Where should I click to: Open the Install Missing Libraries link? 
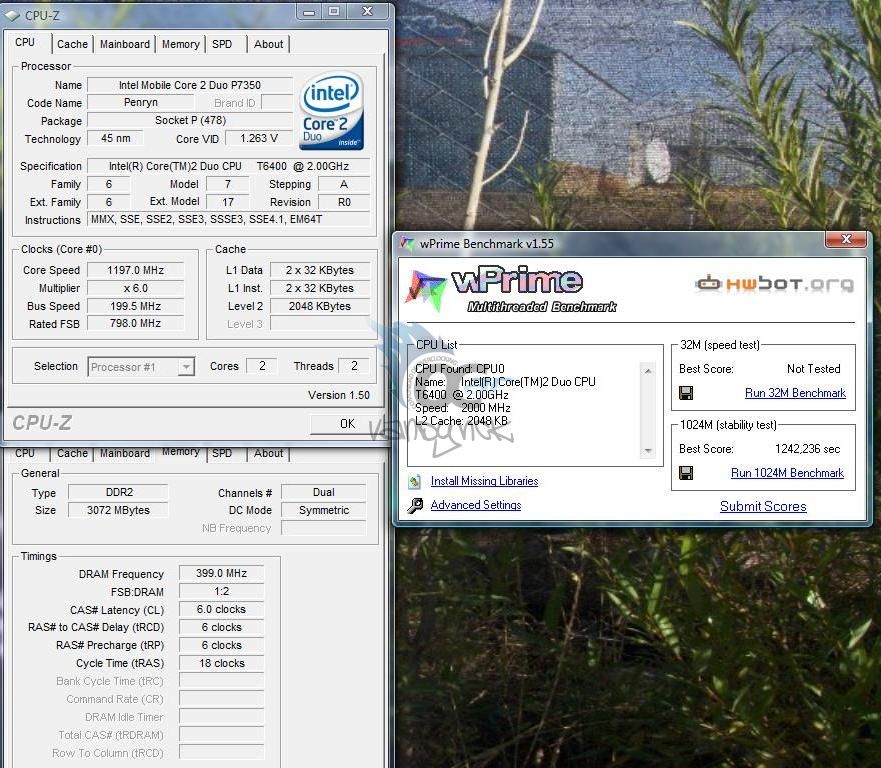[x=484, y=481]
